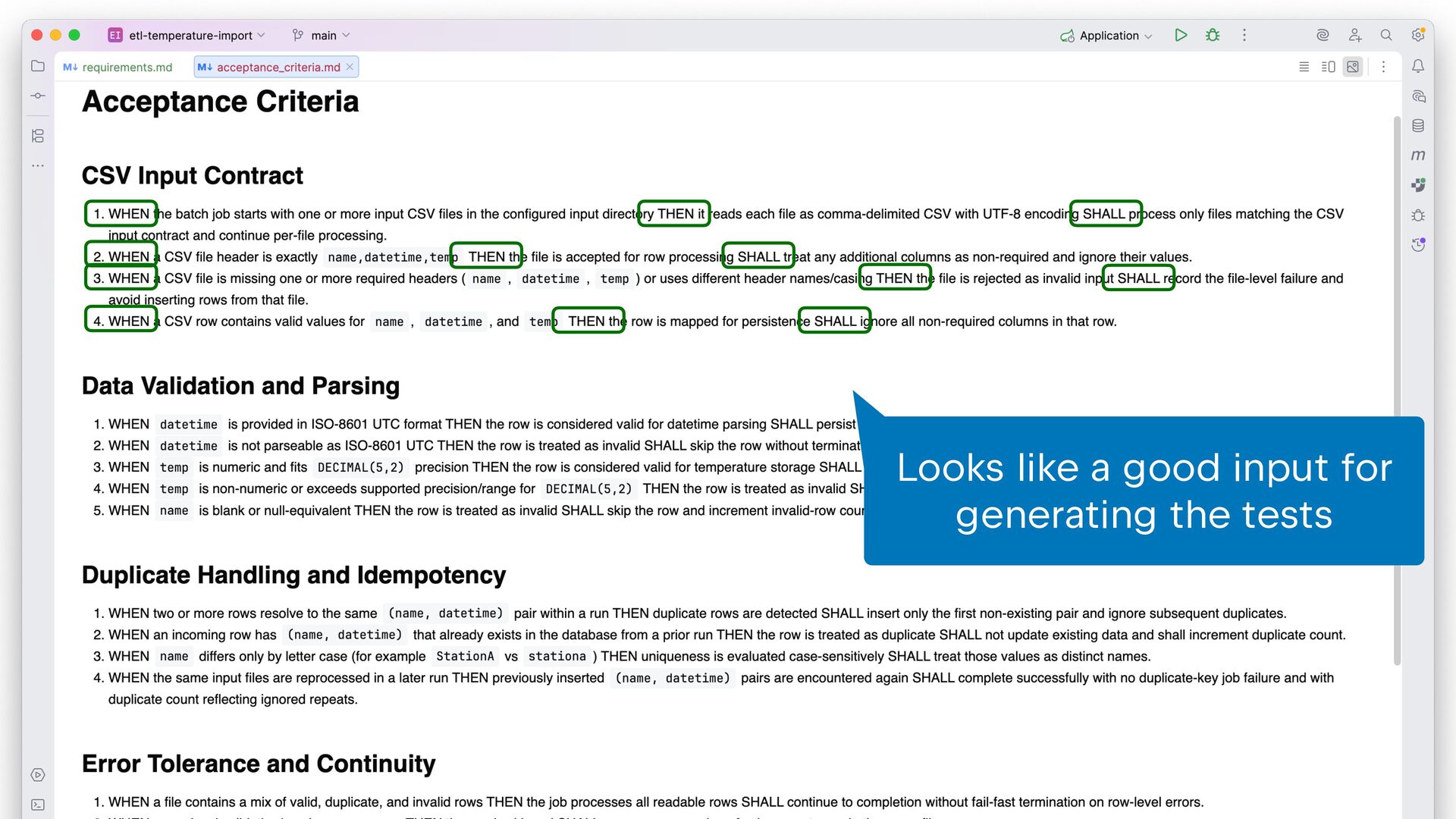Viewport: 1456px width, 819px height.
Task: Expand the etl-temperature-import project dropdown
Action: [x=190, y=35]
